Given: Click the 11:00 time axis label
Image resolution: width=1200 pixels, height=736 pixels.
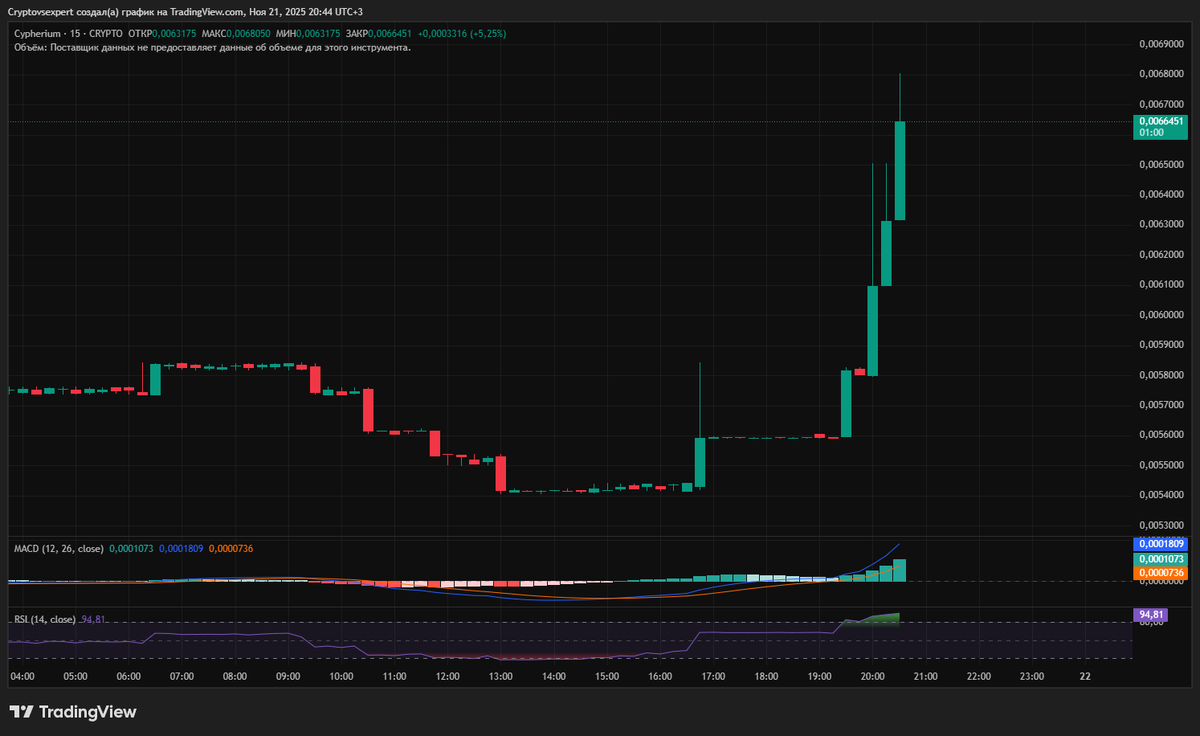Looking at the screenshot, I should (394, 676).
